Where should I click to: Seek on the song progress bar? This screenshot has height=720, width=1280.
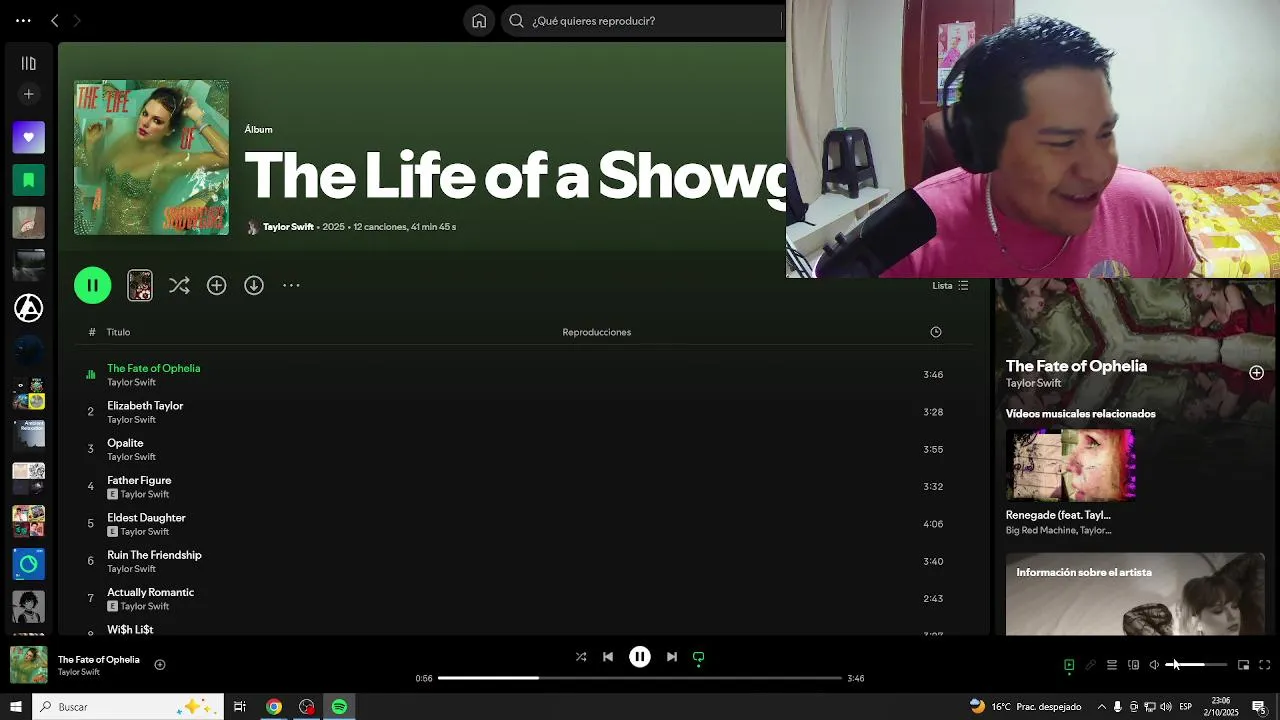pos(640,678)
